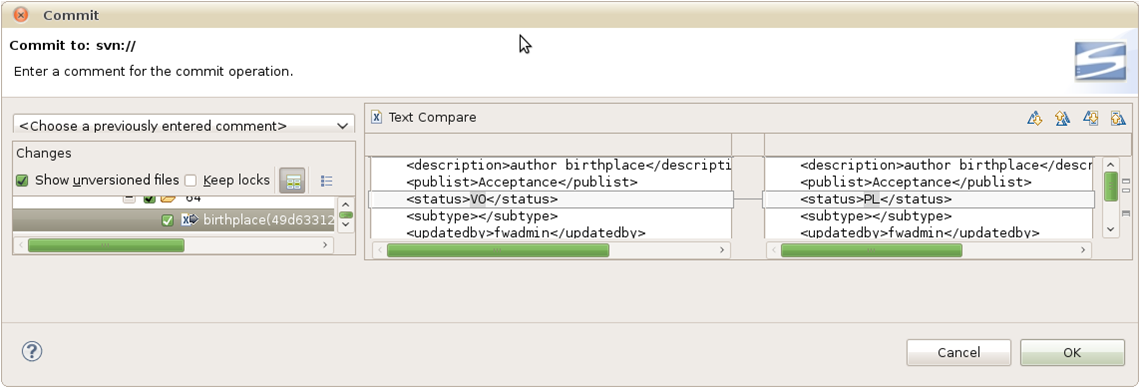Viewport: 1140px width, 388px height.
Task: Click right arrow of right compare pane horizontal scrollbar
Action: pos(1083,250)
